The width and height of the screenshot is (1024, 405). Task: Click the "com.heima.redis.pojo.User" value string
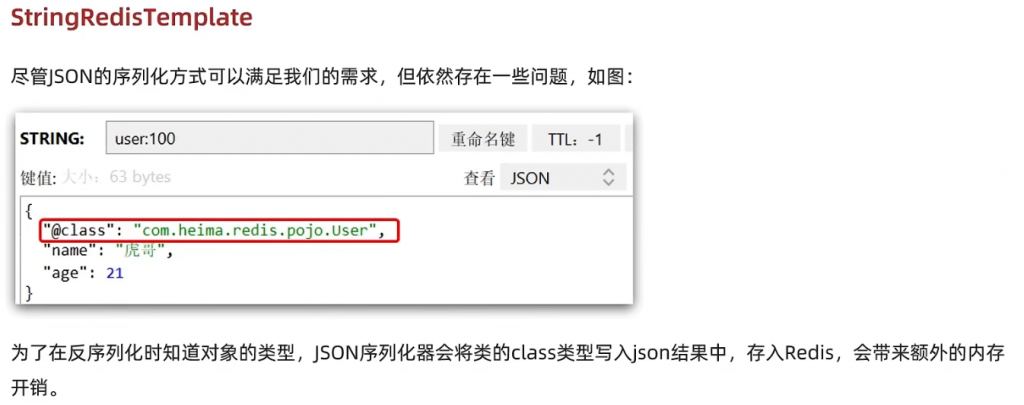[x=255, y=230]
